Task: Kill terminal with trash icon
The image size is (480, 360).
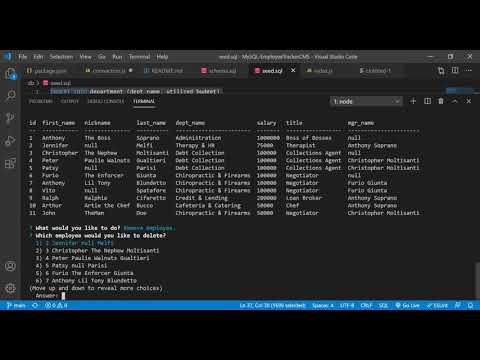Action: click(x=441, y=101)
